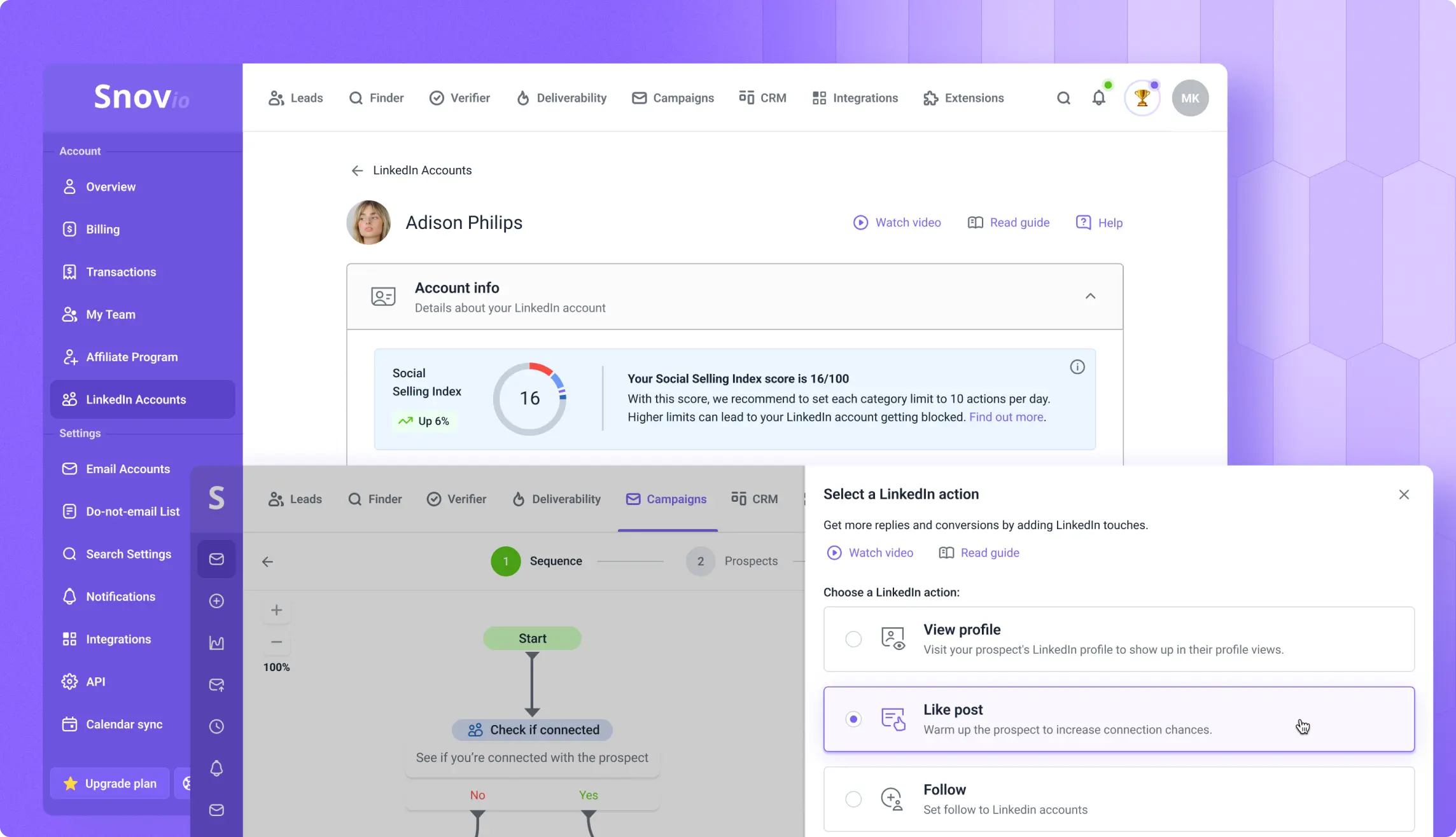
Task: Click the envelope icon in campaign side rail
Action: (x=216, y=559)
